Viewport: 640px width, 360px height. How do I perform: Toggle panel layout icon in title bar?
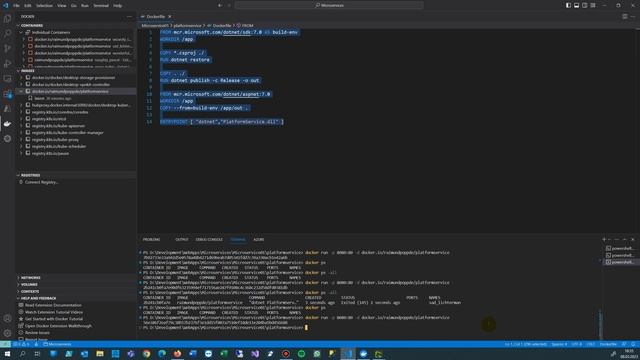[576, 5]
